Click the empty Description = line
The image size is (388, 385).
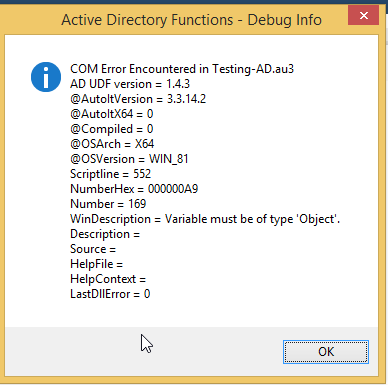coord(105,234)
